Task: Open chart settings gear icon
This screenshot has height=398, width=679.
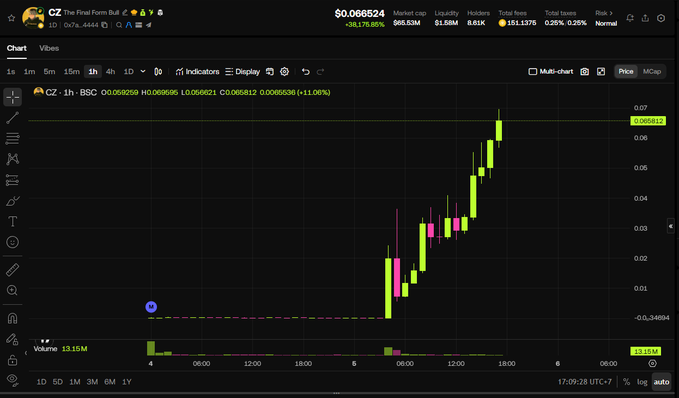Action: pos(285,71)
